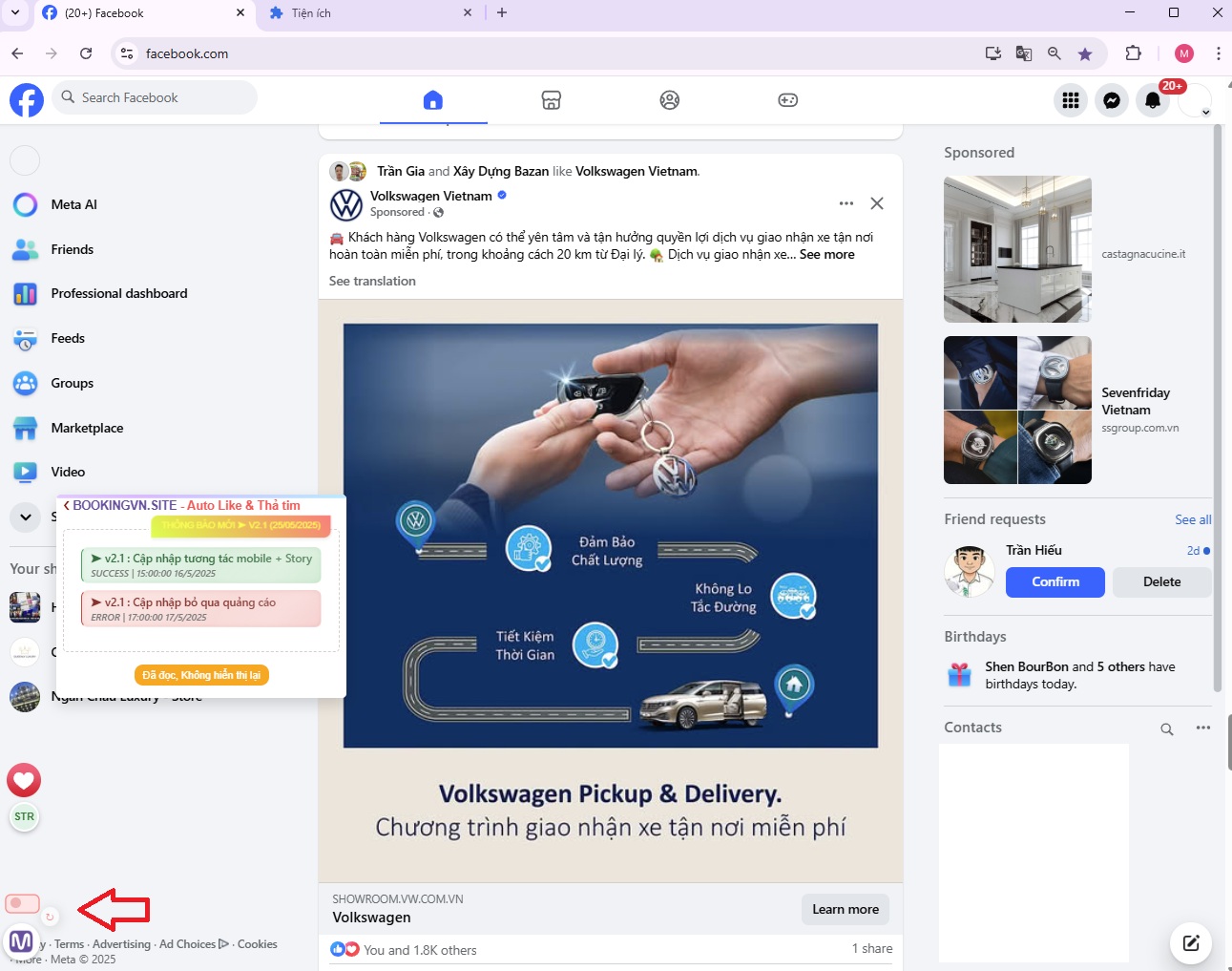This screenshot has width=1232, height=971.
Task: Open the birthdays notice for Shen BourBon
Action: tap(1078, 675)
